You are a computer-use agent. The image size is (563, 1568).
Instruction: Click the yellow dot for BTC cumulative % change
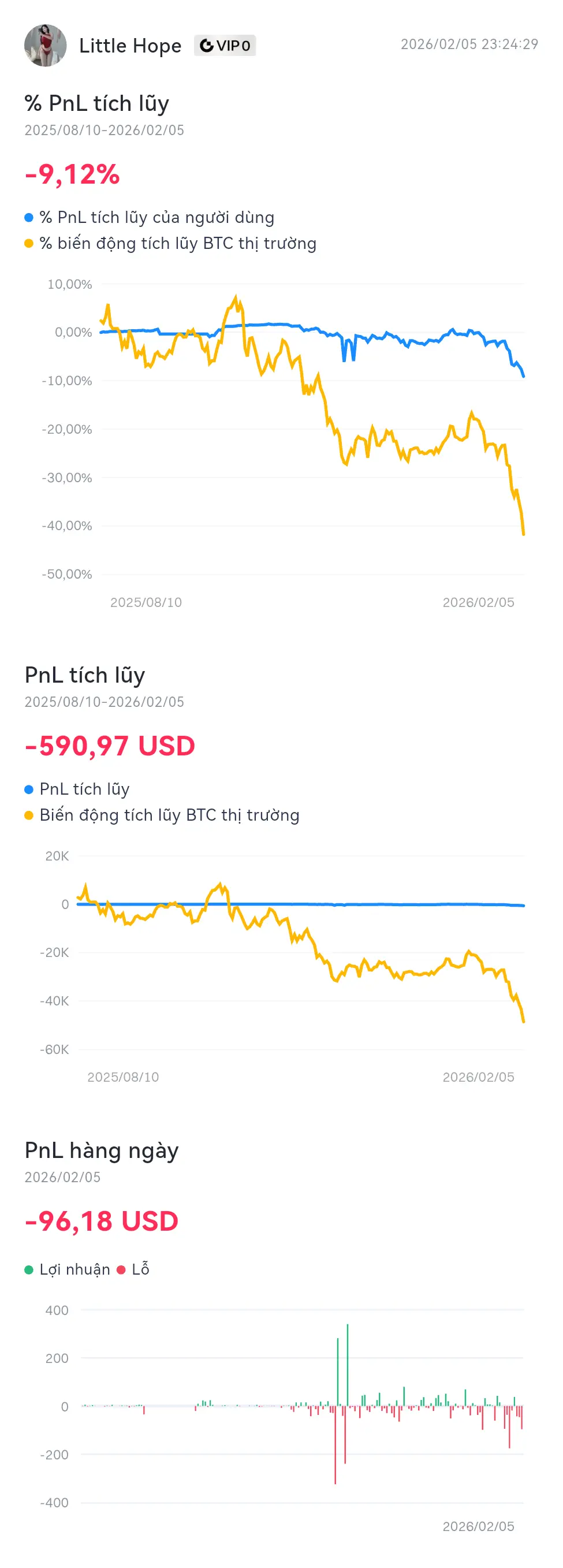tap(29, 244)
